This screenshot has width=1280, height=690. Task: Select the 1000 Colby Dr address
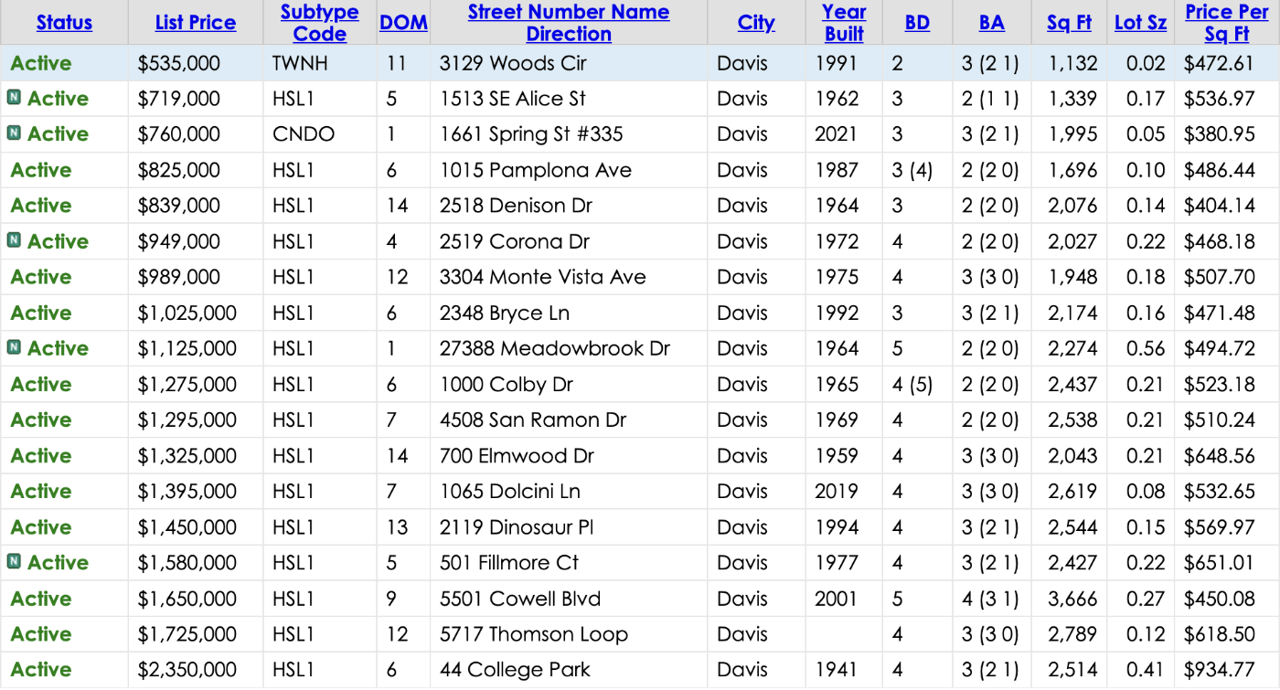click(507, 384)
